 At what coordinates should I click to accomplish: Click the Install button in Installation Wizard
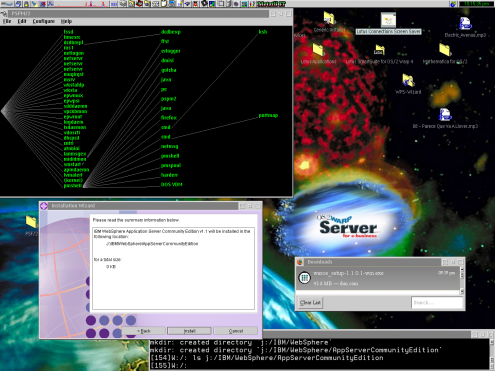(x=189, y=331)
